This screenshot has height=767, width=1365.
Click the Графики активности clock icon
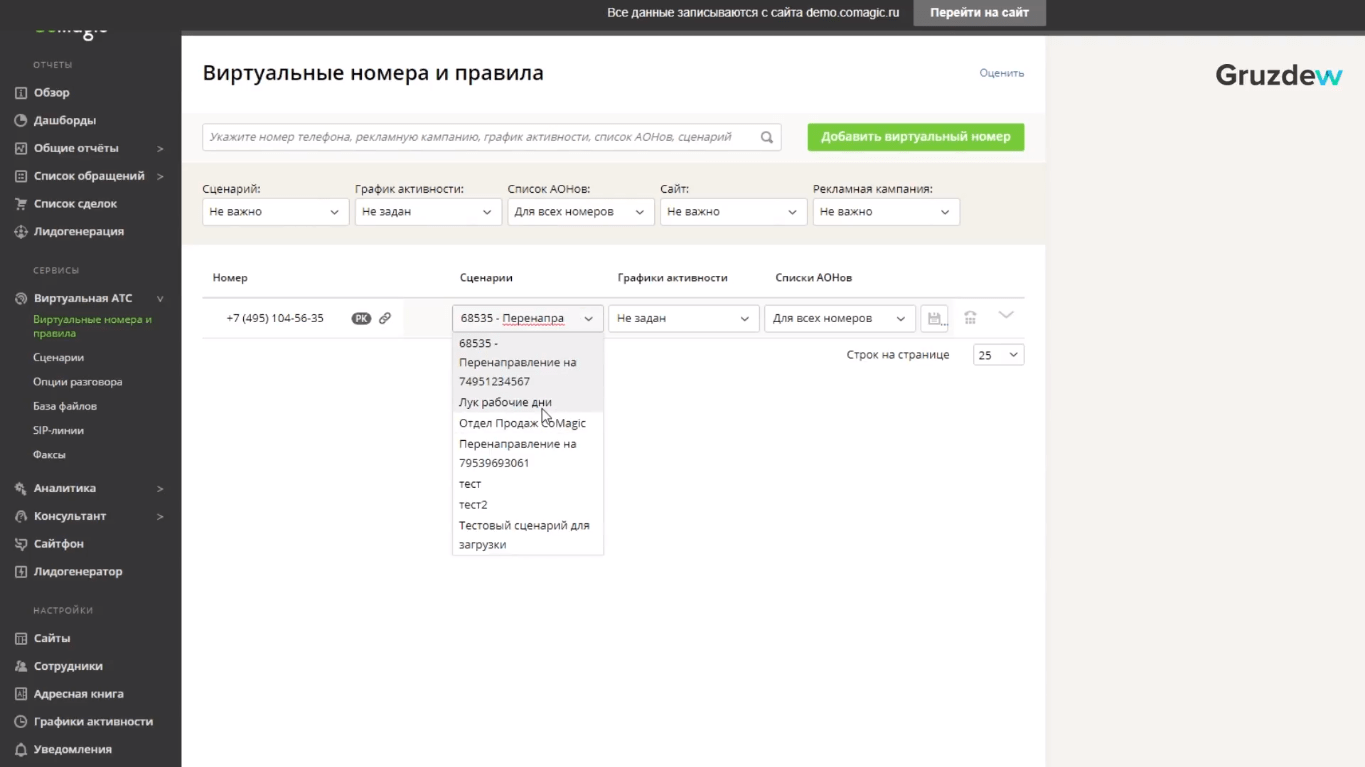point(21,722)
